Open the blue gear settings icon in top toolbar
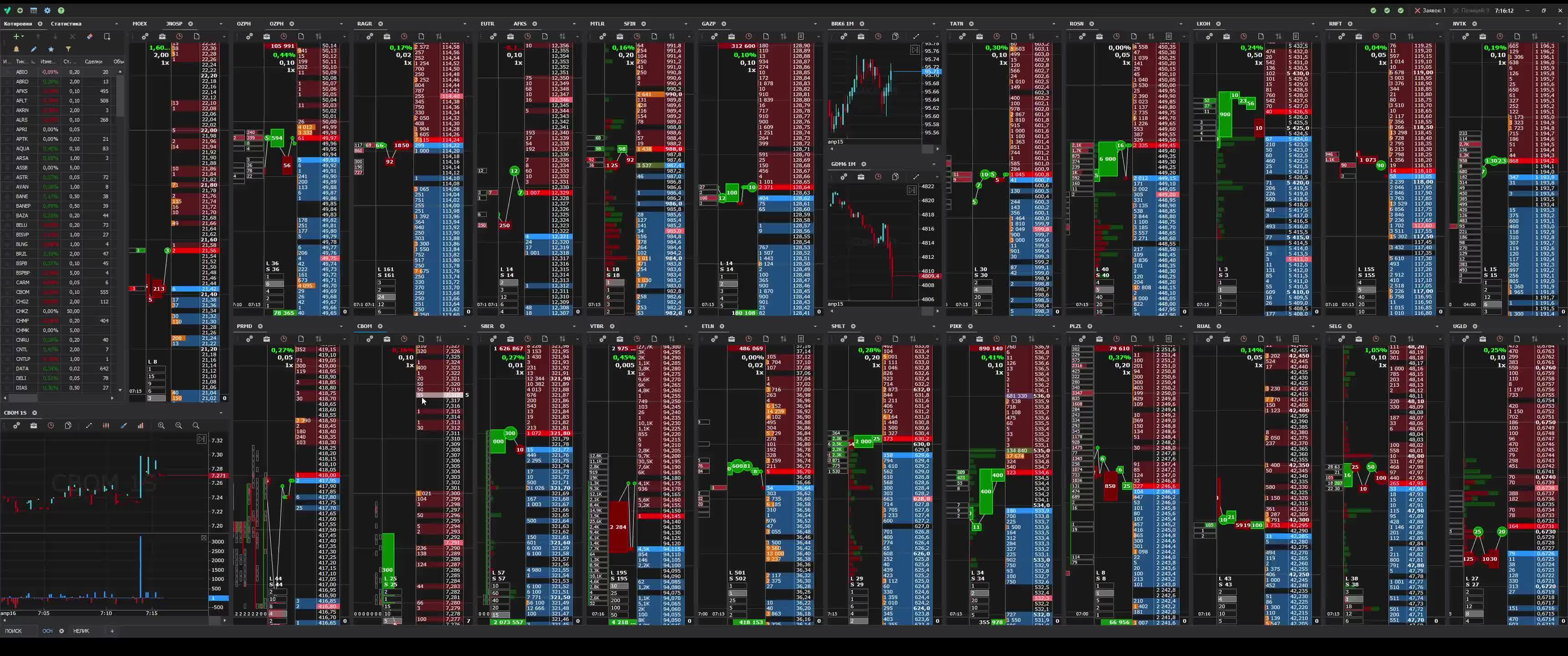 pos(47,10)
